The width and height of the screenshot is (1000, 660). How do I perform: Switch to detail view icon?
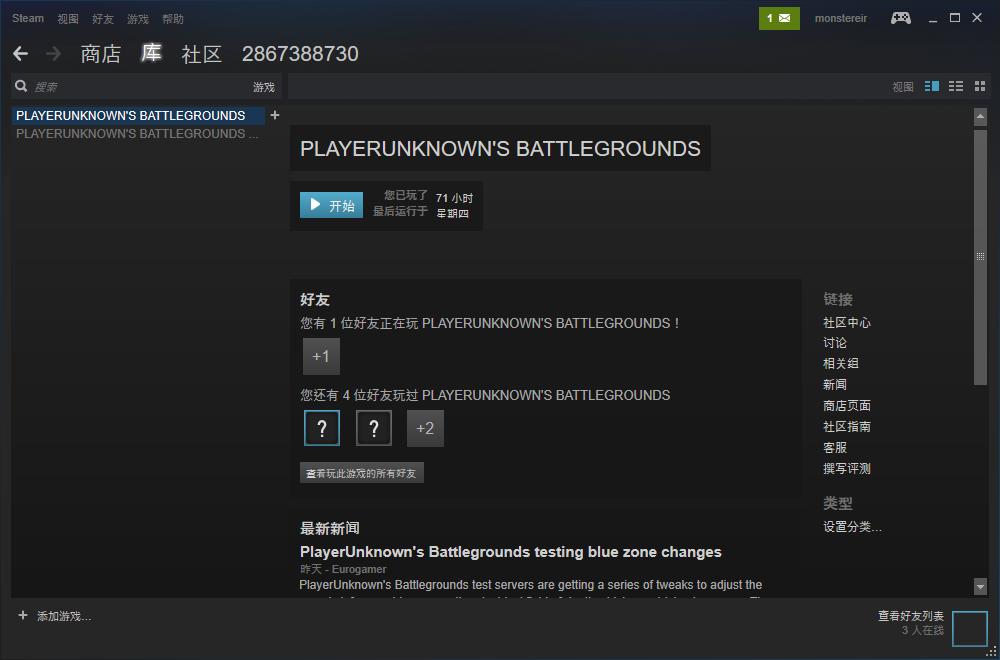coord(932,86)
